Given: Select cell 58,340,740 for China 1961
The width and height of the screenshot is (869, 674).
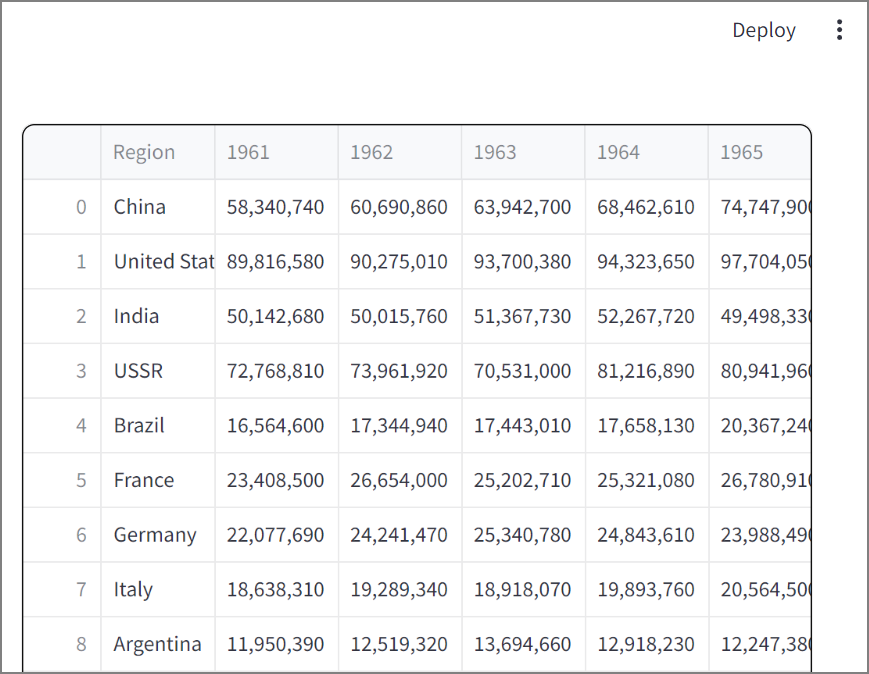Looking at the screenshot, I should (277, 207).
